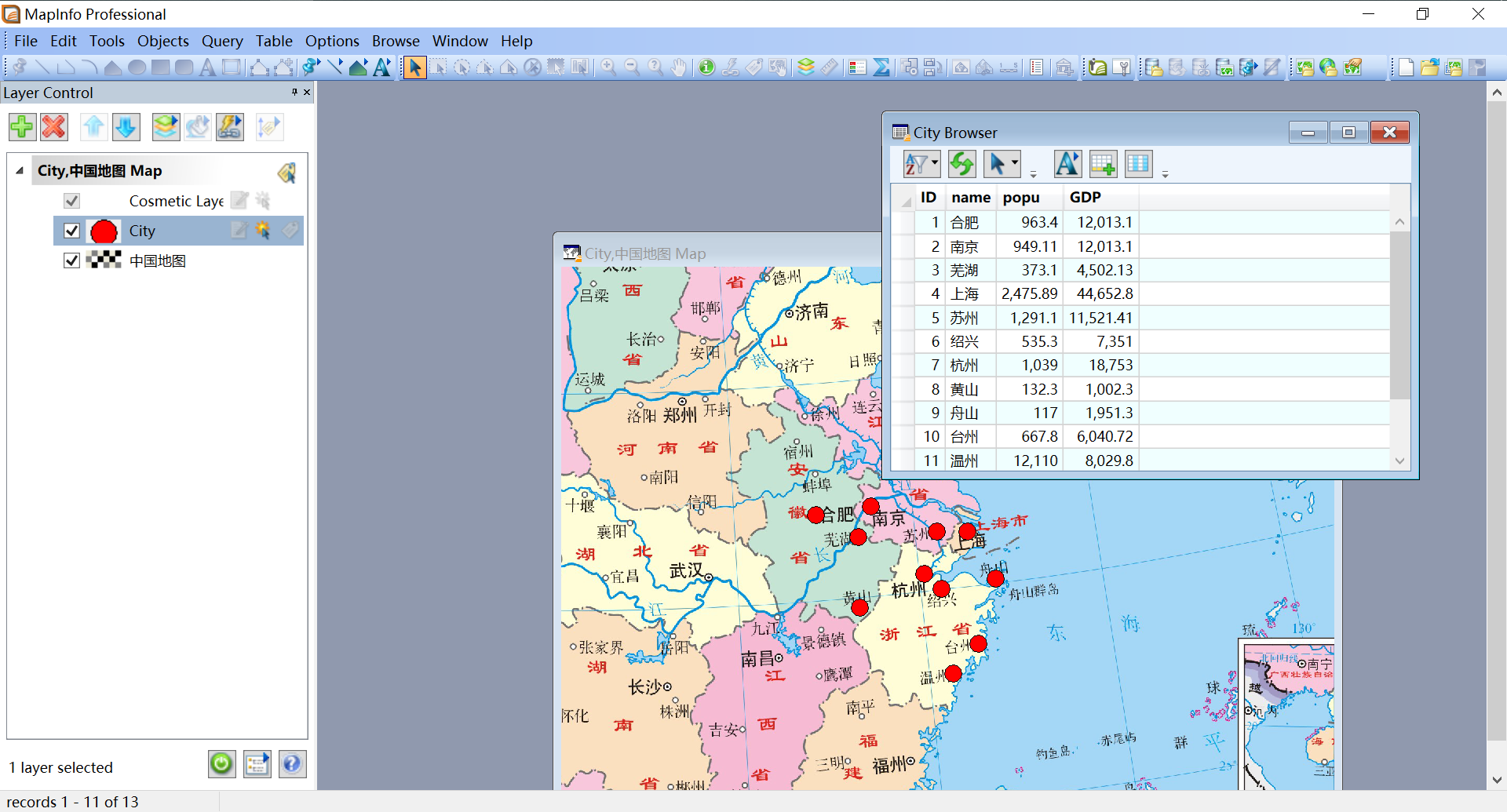Click the red City layer style swatch

pos(104,231)
